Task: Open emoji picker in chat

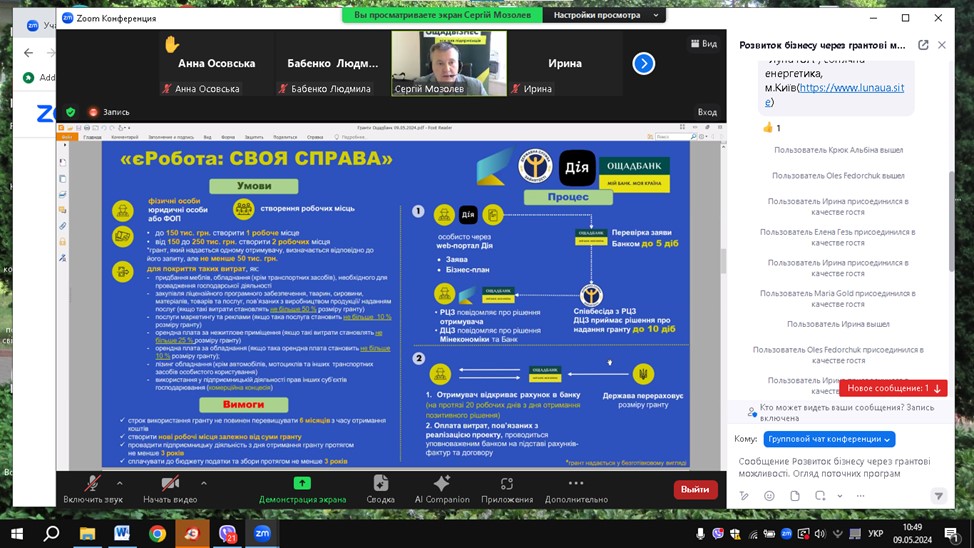Action: [x=769, y=496]
